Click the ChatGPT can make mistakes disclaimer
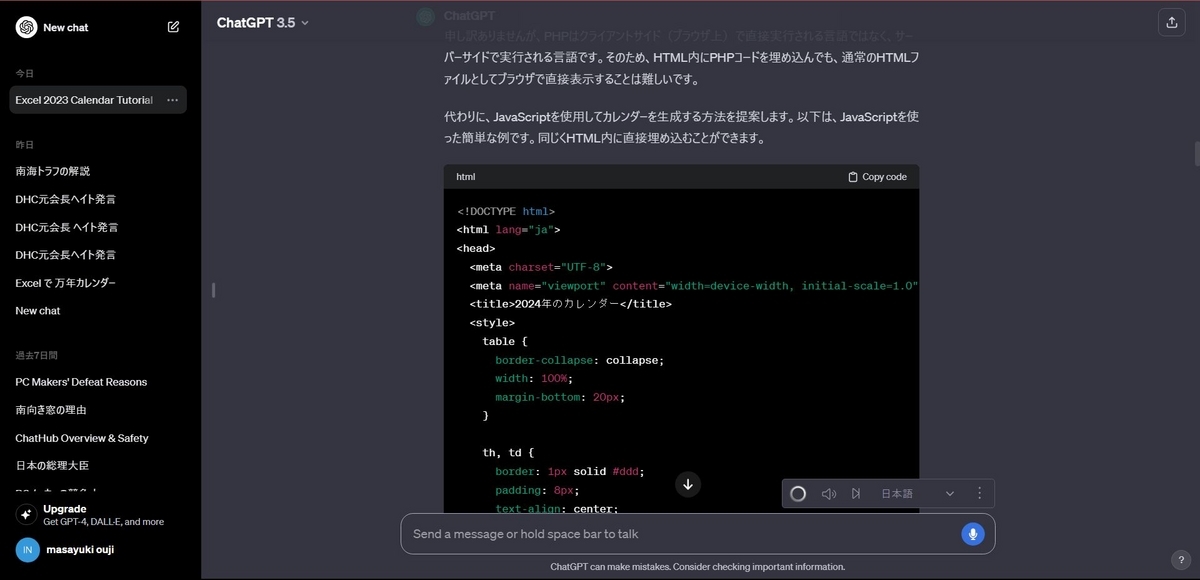This screenshot has width=1200, height=580. tap(698, 567)
